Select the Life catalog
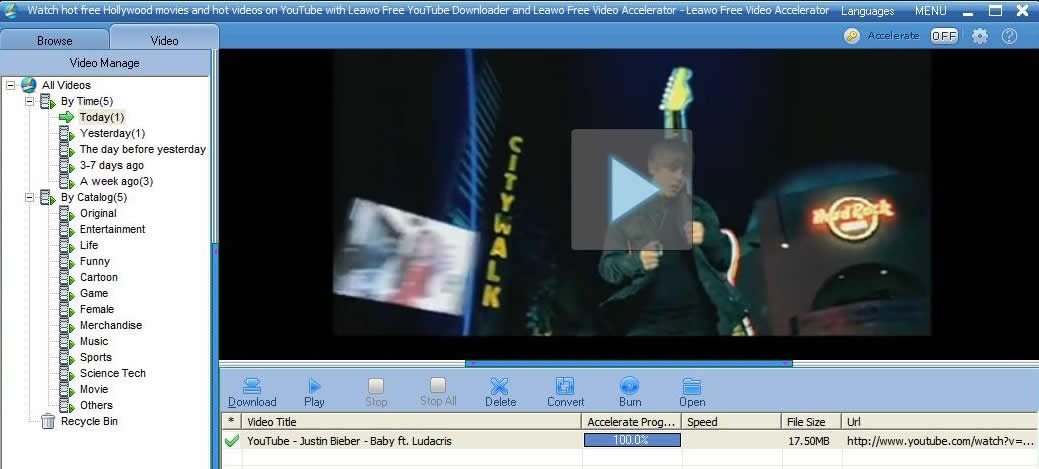1039x469 pixels. pos(89,245)
